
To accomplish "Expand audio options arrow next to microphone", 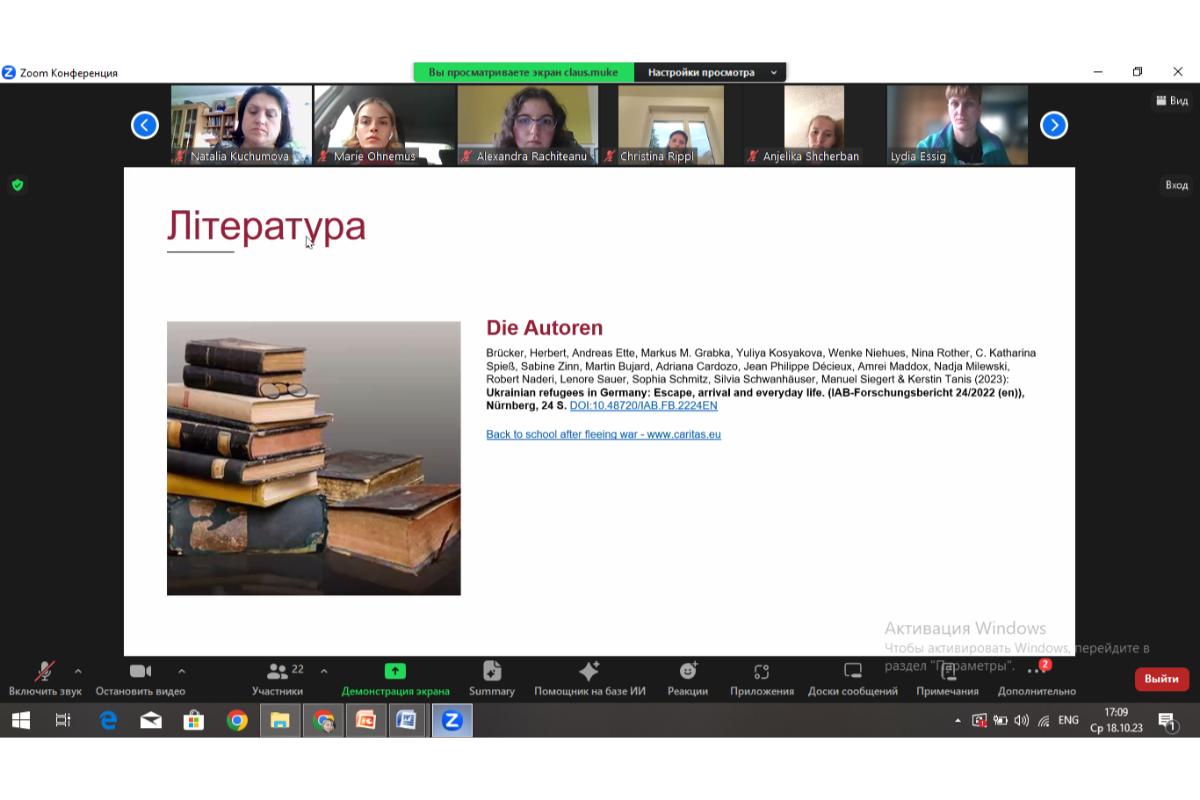I will pyautogui.click(x=78, y=671).
